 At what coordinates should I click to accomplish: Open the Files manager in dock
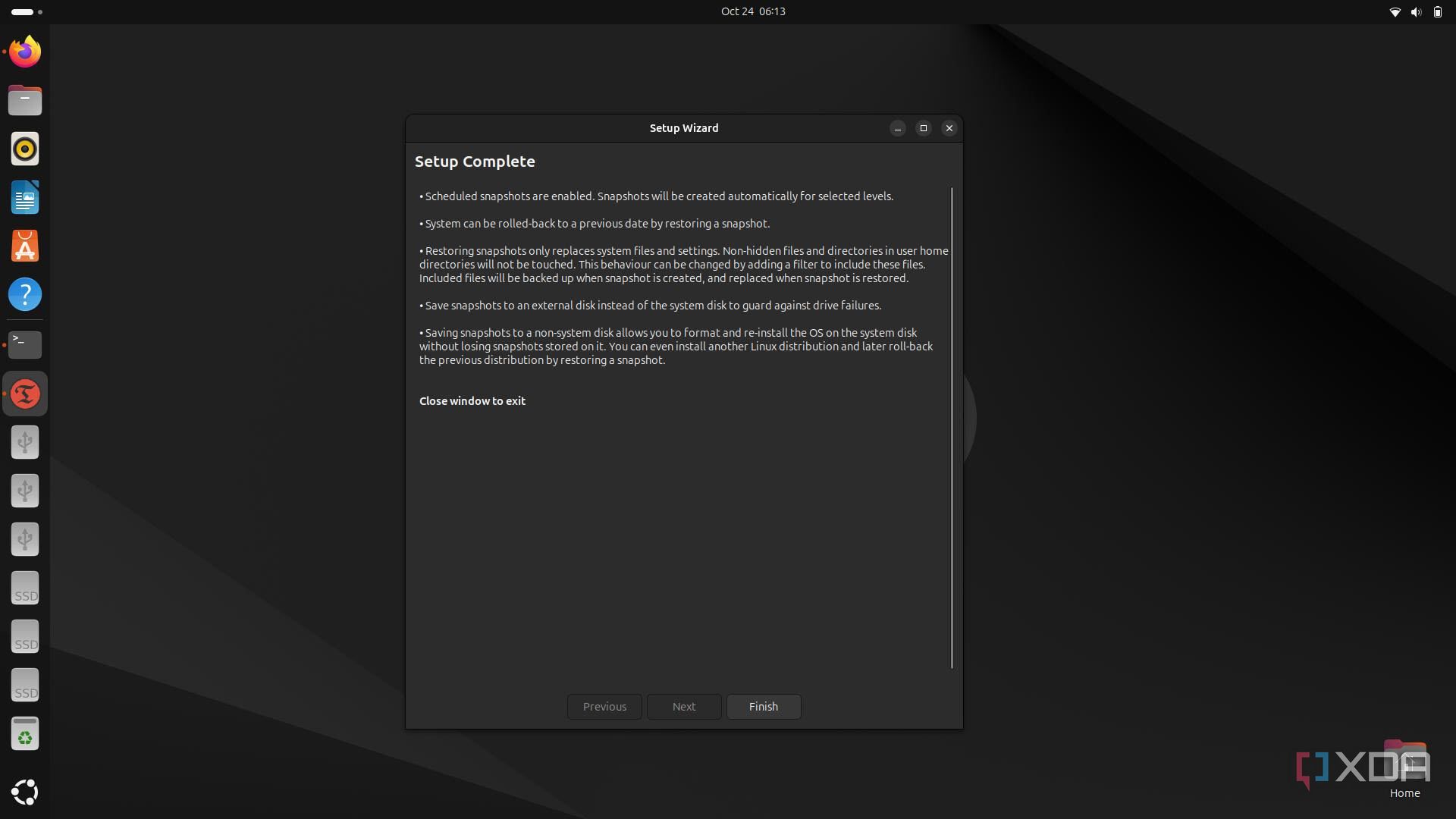coord(25,100)
